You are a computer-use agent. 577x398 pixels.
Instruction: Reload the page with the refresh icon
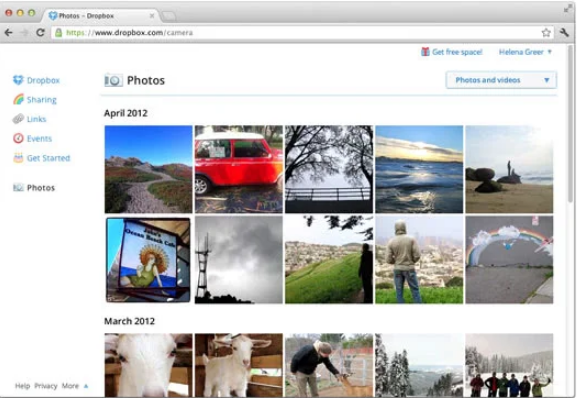point(40,33)
